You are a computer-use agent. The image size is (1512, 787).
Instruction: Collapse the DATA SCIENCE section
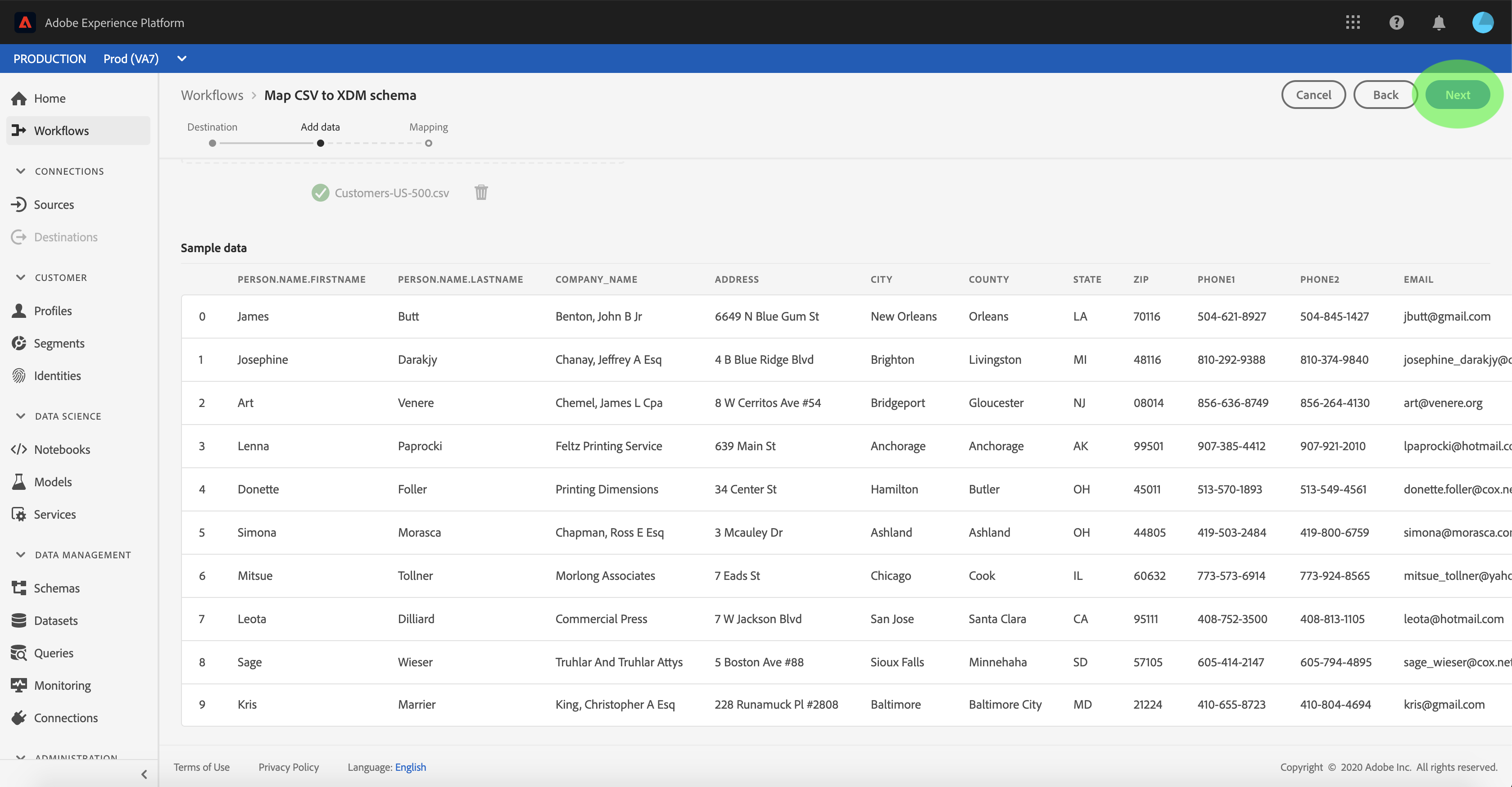tap(21, 416)
